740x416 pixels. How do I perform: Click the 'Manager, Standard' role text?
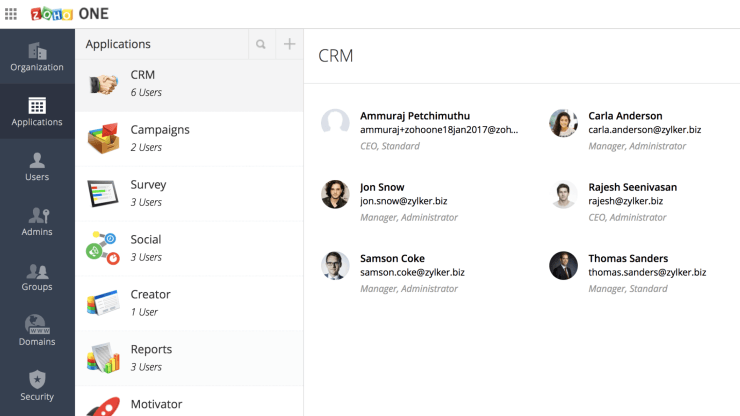(628, 289)
